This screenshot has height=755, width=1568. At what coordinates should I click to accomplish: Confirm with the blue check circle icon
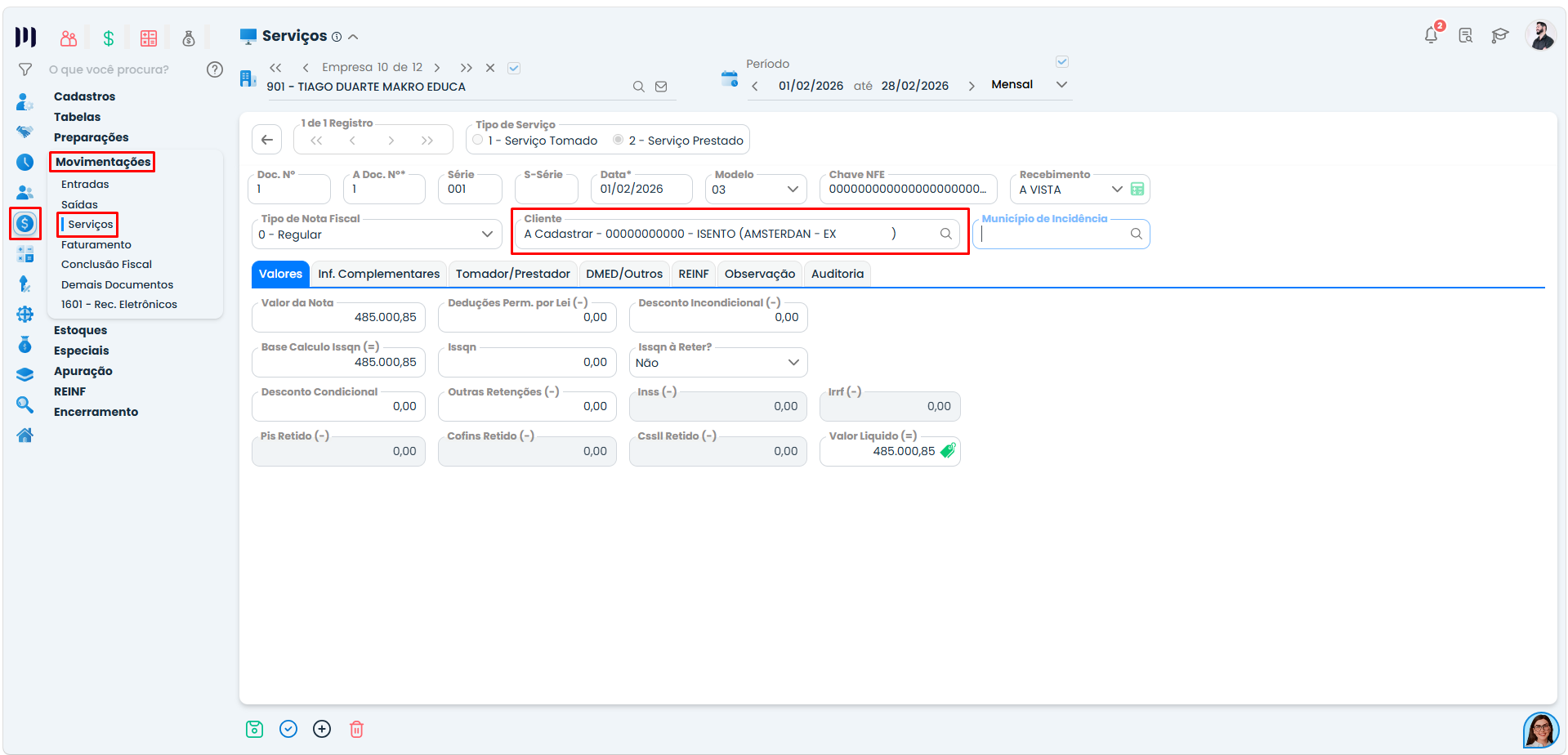tap(288, 729)
